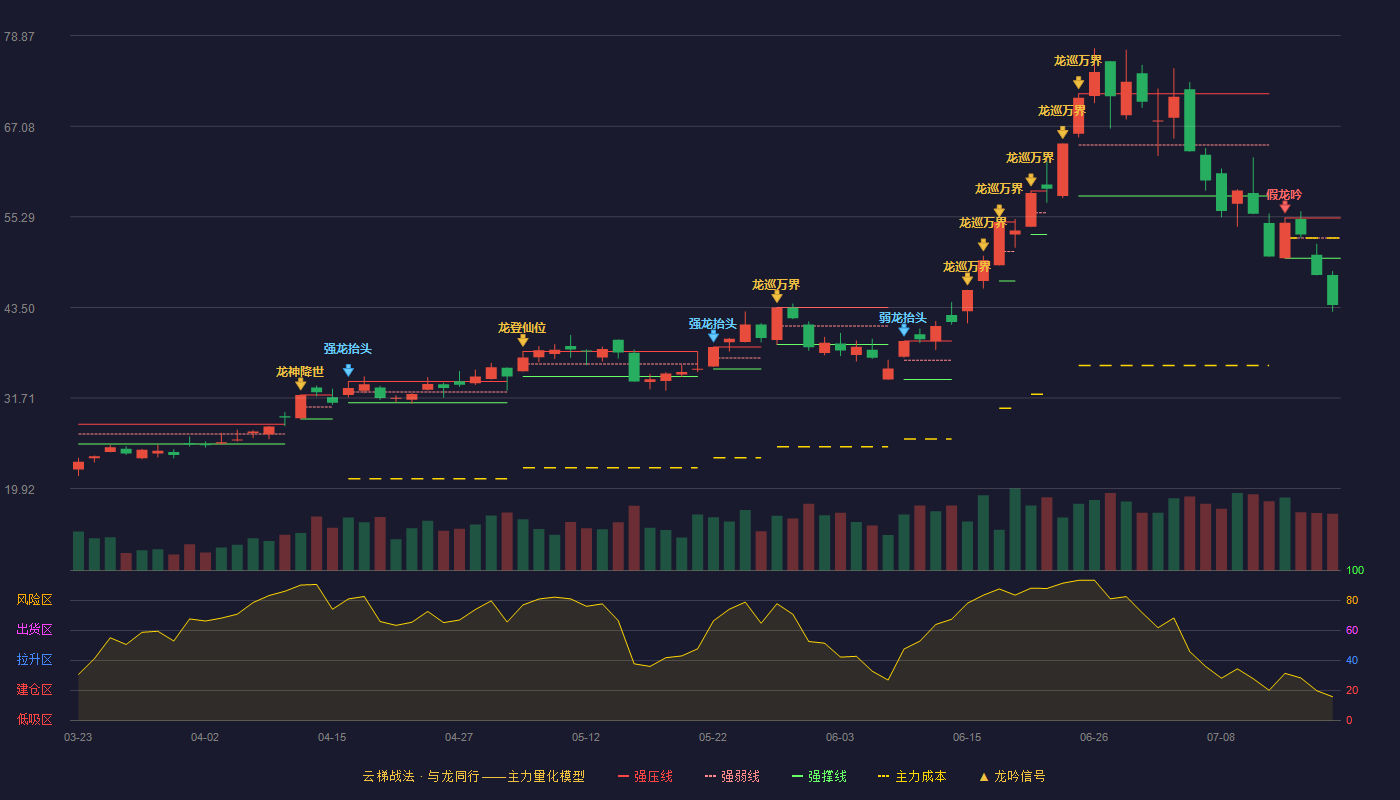
Task: Select the earliest 龙巡万界 label, before 06-03
Action: [x=776, y=285]
